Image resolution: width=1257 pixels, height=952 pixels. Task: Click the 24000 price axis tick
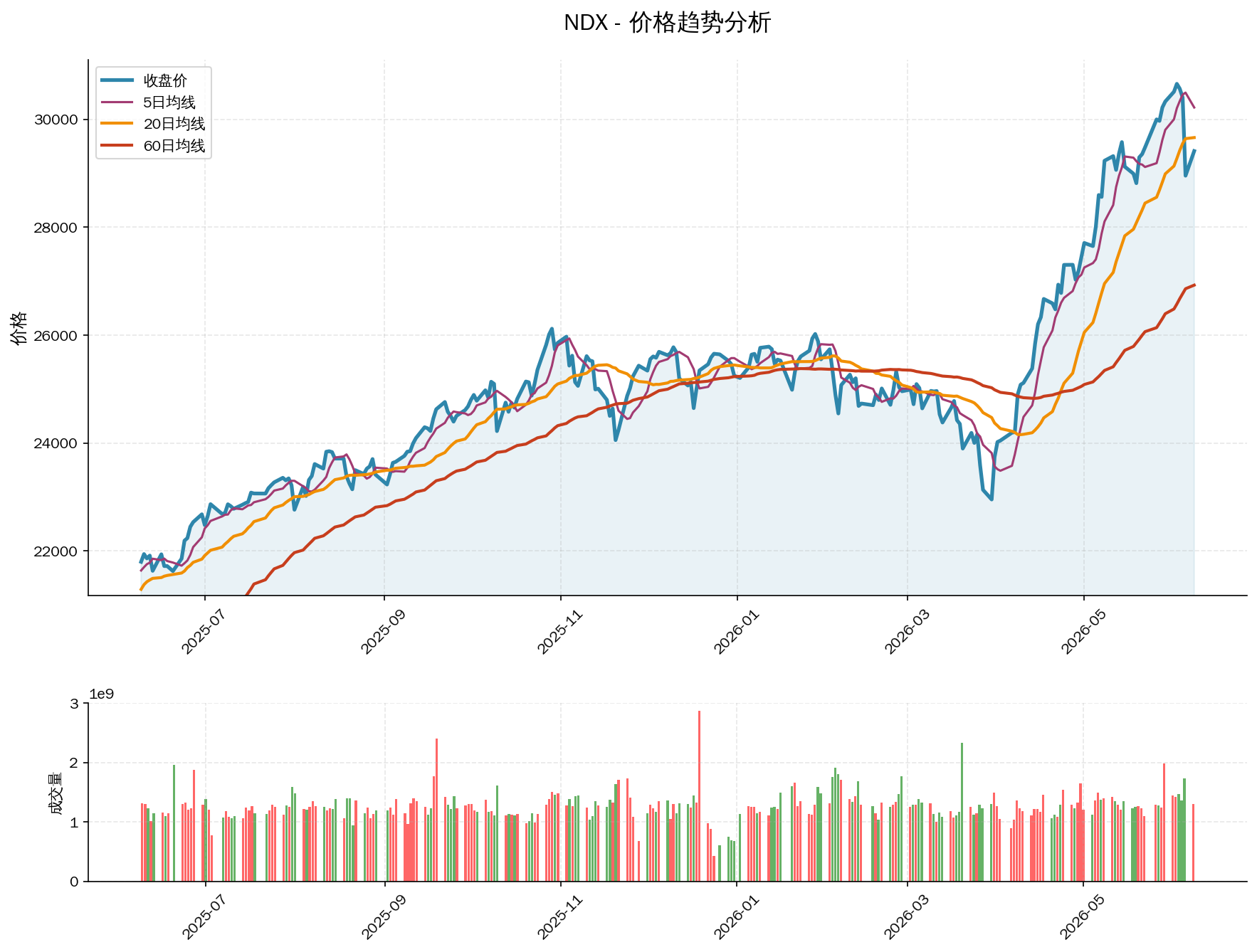point(56,443)
